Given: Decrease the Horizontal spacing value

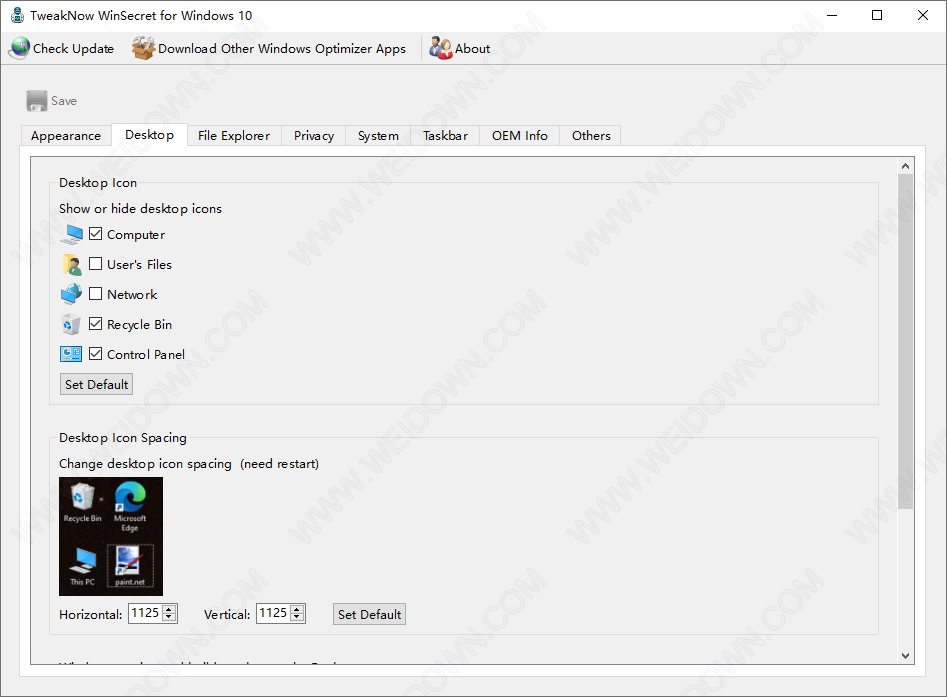Looking at the screenshot, I should point(169,617).
